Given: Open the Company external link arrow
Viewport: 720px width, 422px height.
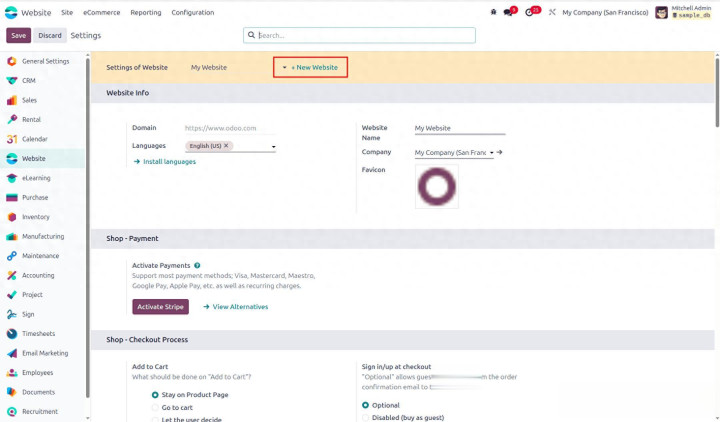Looking at the screenshot, I should [500, 152].
